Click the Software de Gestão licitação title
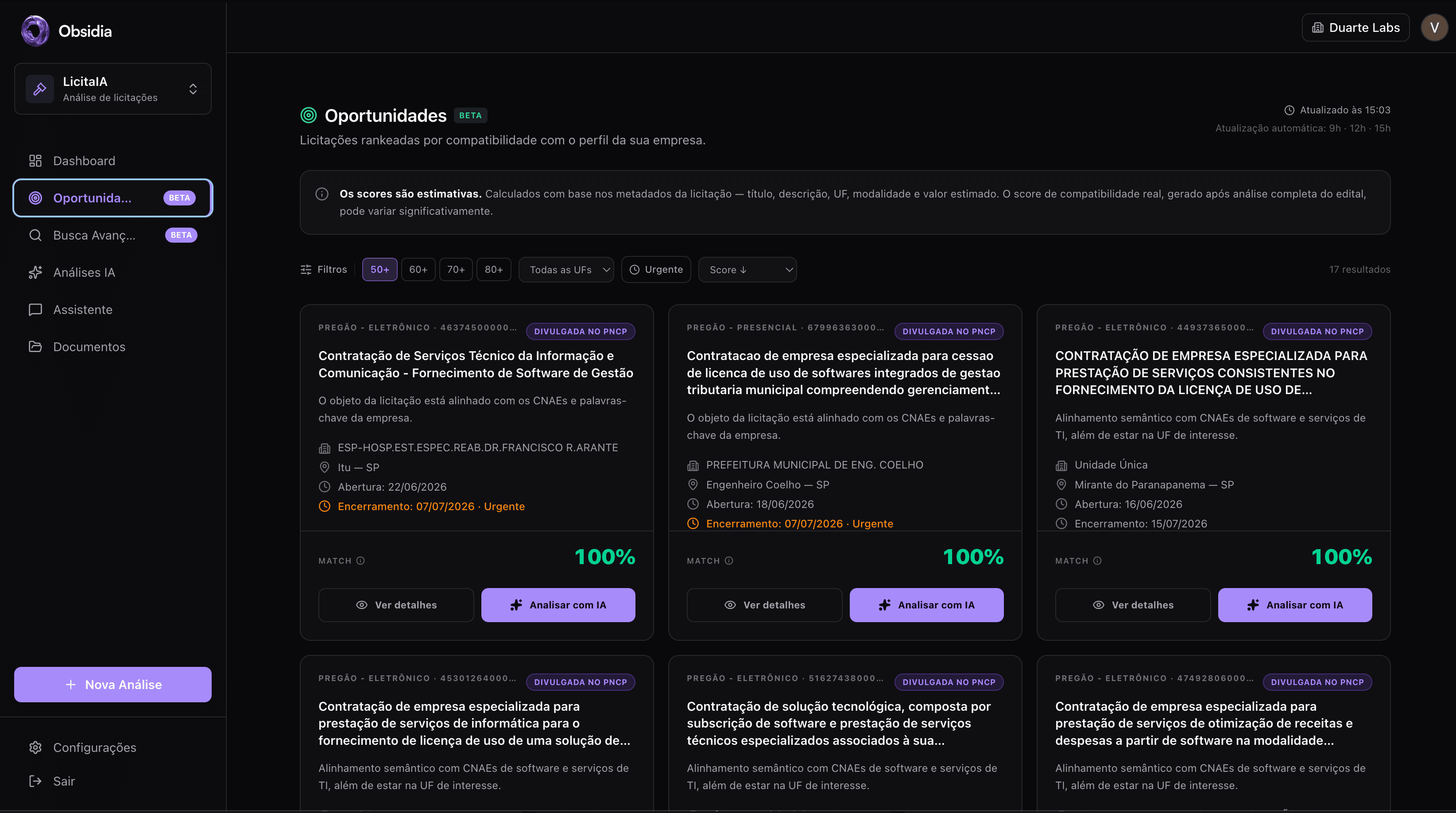Screen dimensions: 1456x813 coord(476,364)
